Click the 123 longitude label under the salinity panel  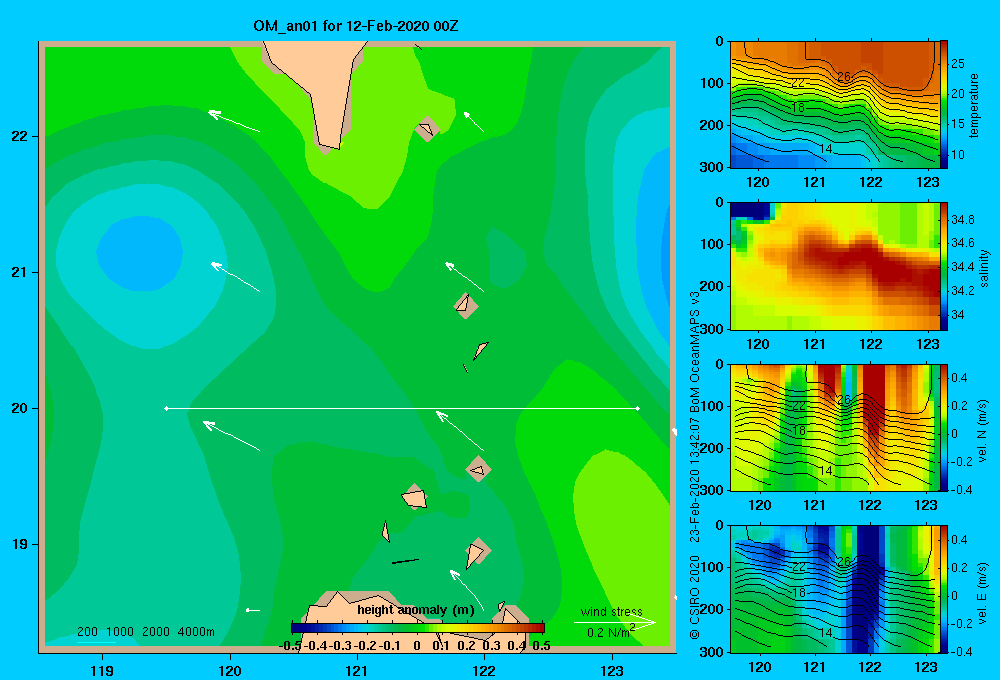(927, 344)
